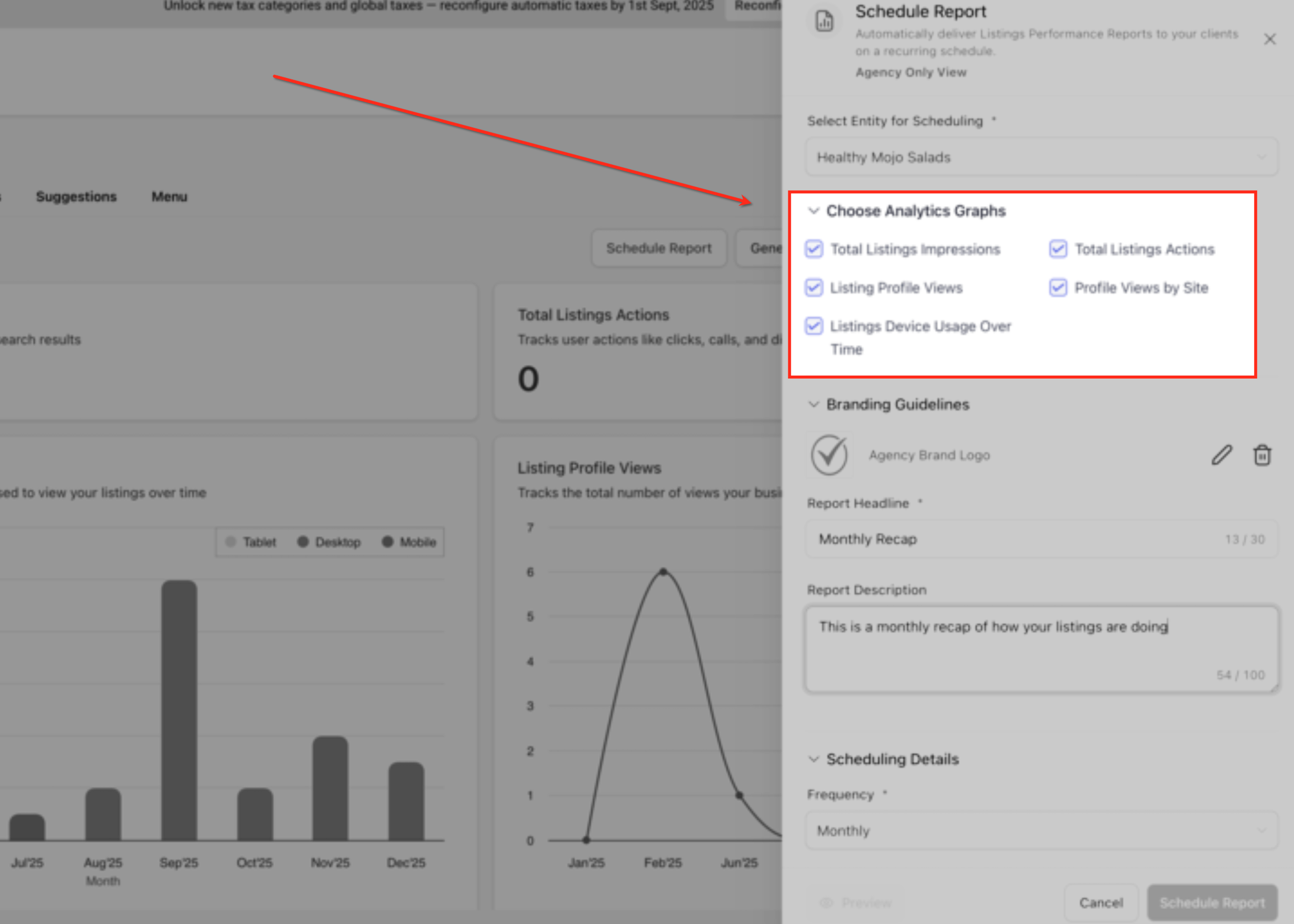Image resolution: width=1294 pixels, height=924 pixels.
Task: Click the report chart icon beside Schedule Report title
Action: 824,21
